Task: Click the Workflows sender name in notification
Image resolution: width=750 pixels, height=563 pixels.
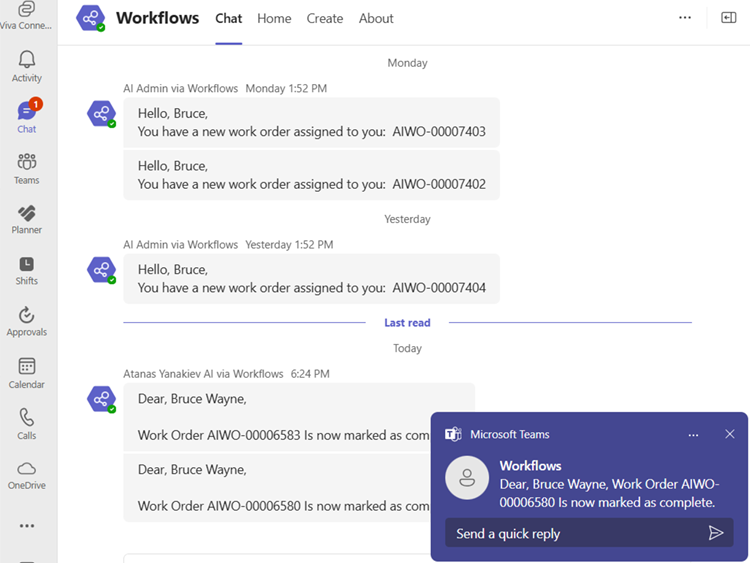Action: point(530,465)
